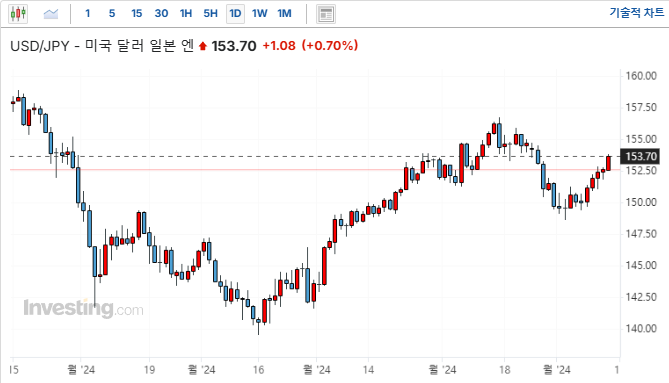The image size is (669, 383).
Task: Select the 1M timeframe
Action: [284, 14]
